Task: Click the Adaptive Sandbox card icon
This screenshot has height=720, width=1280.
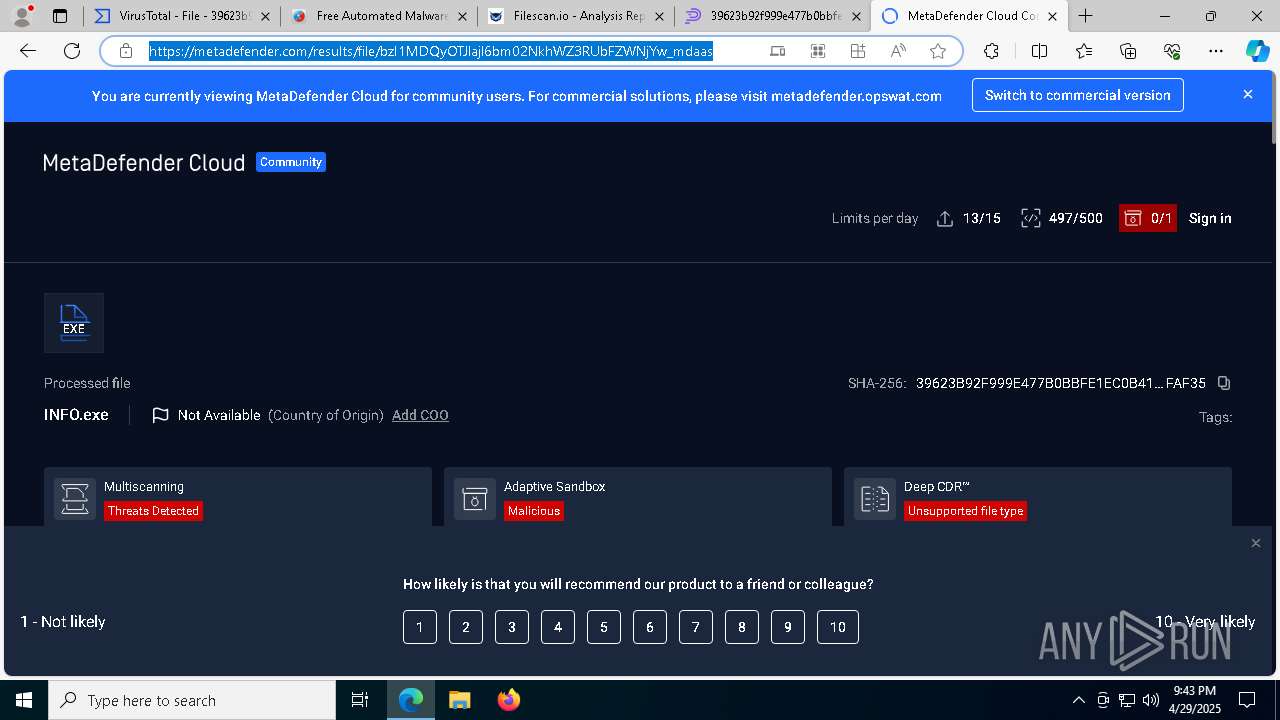Action: (475, 498)
